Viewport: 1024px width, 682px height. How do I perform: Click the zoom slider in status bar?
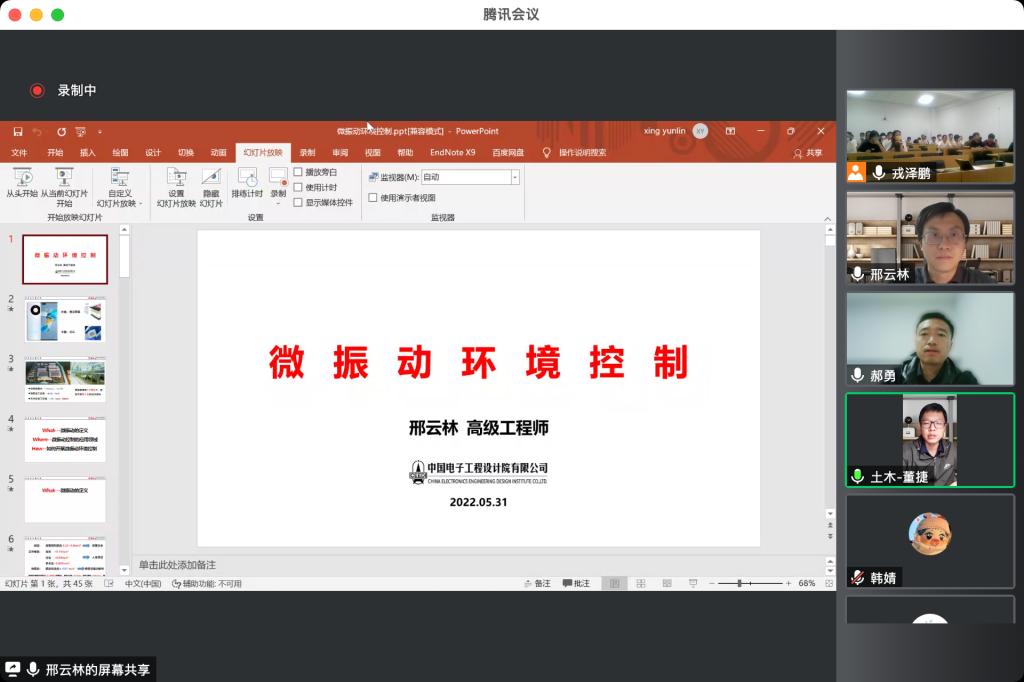740,583
